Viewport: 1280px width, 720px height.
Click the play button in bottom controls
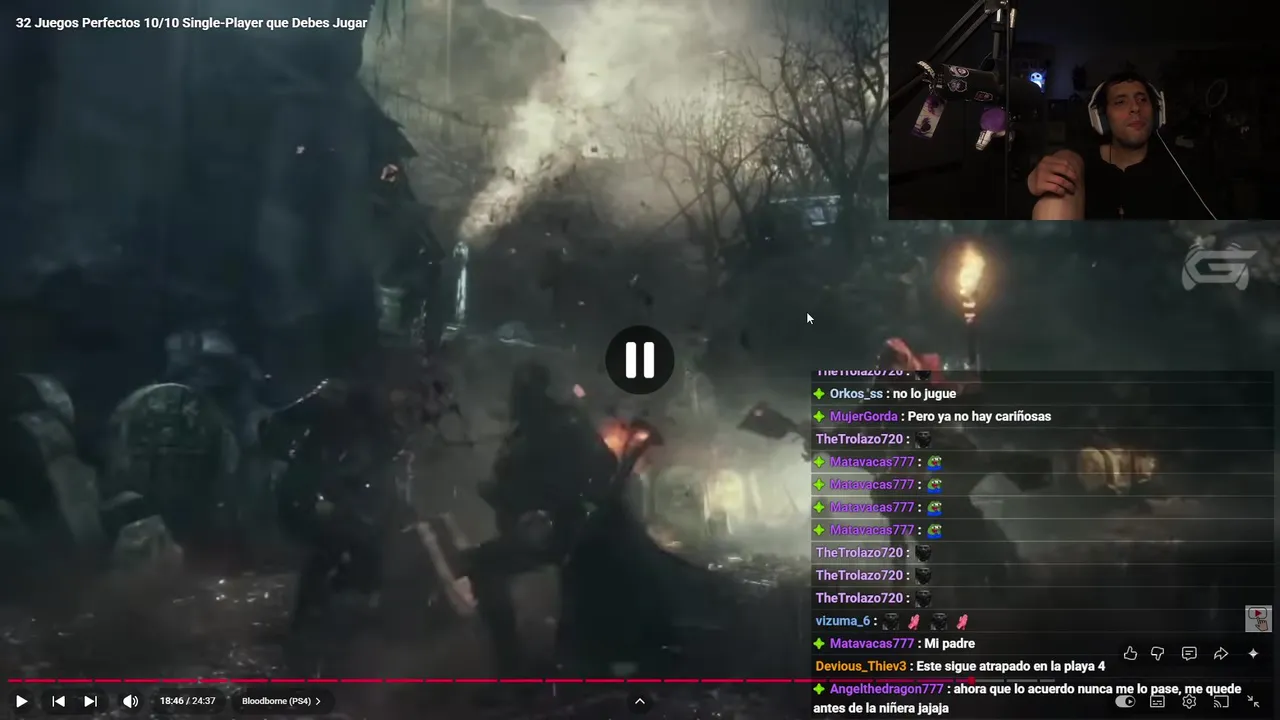tap(21, 701)
